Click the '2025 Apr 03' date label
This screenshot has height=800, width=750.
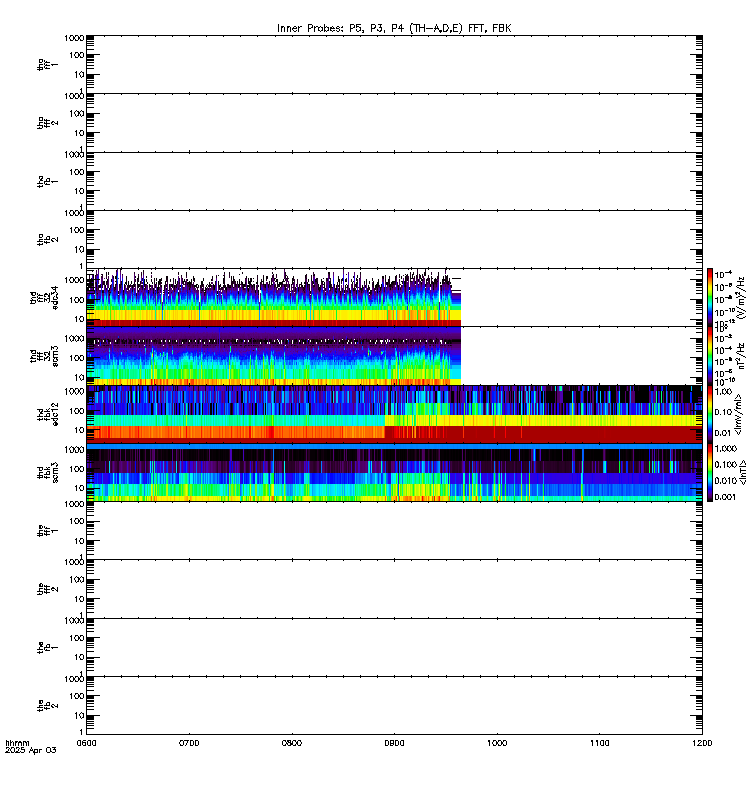(x=31, y=750)
